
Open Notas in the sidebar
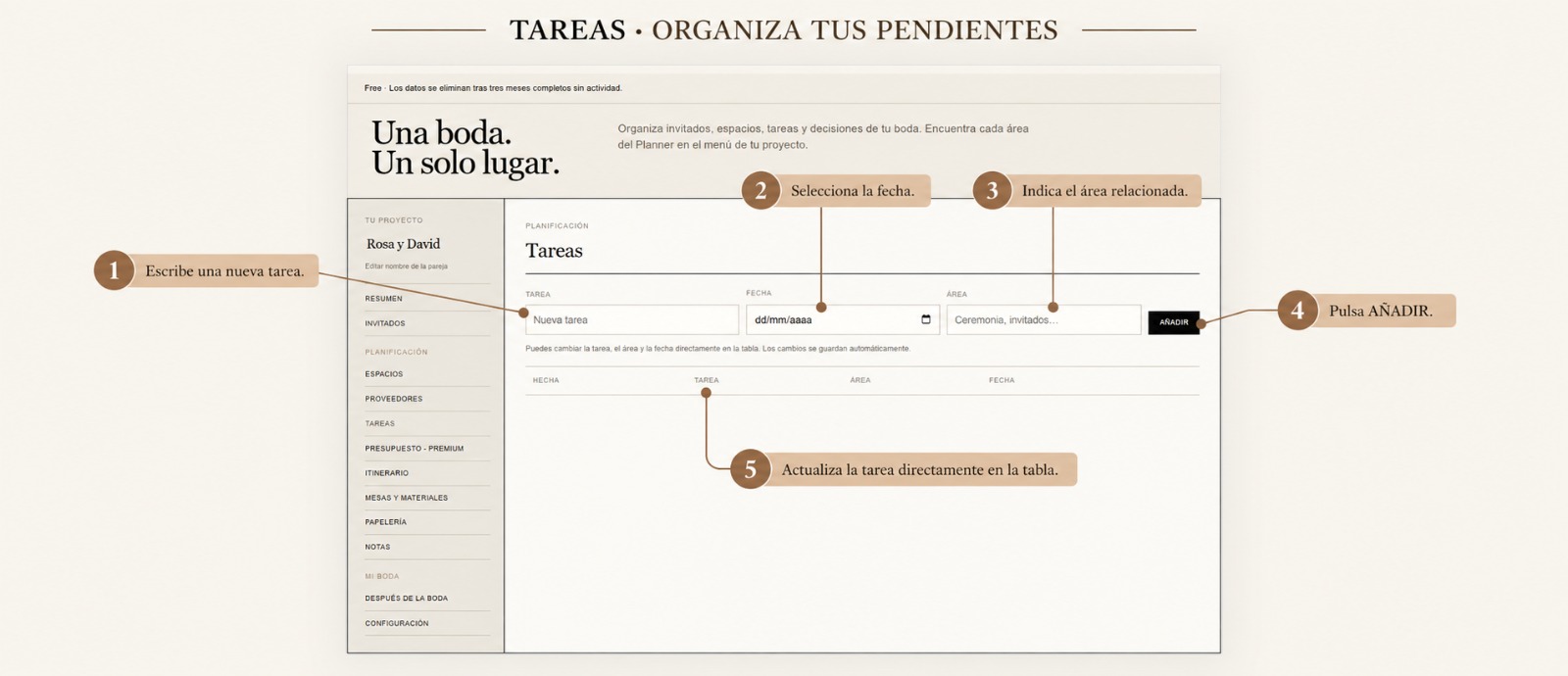[x=377, y=547]
